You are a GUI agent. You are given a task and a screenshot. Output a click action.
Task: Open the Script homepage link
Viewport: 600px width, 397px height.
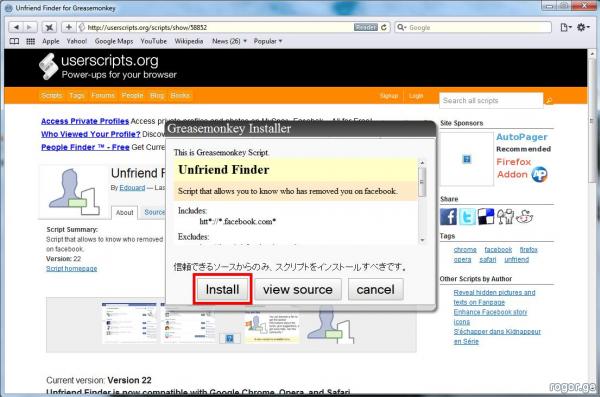pyautogui.click(x=72, y=268)
